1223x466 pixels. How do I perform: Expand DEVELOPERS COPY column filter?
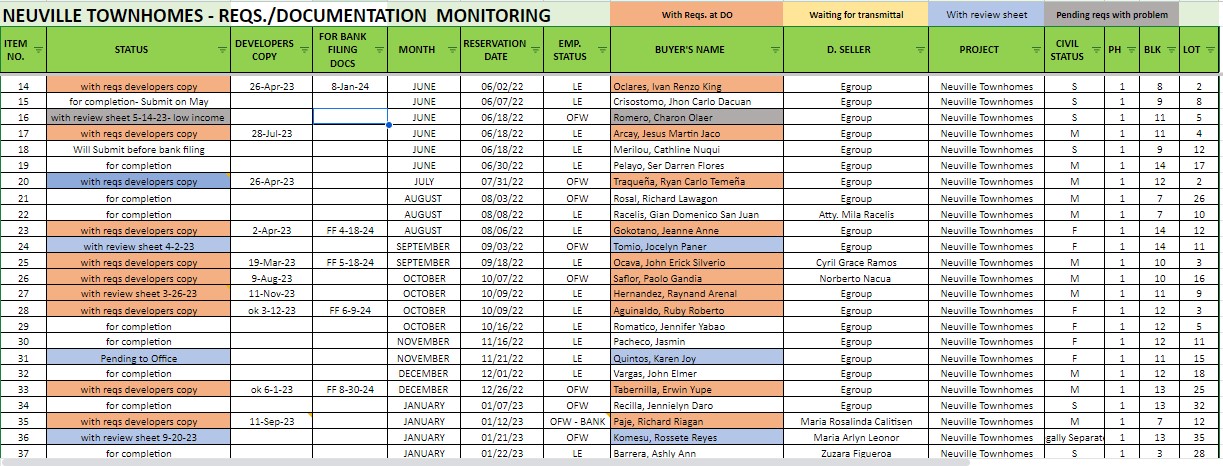(303, 49)
